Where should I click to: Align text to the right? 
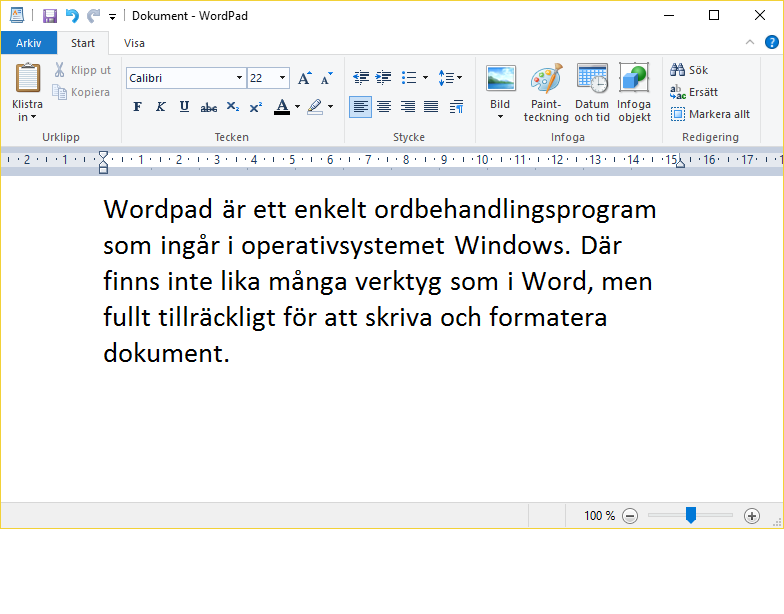click(x=408, y=106)
